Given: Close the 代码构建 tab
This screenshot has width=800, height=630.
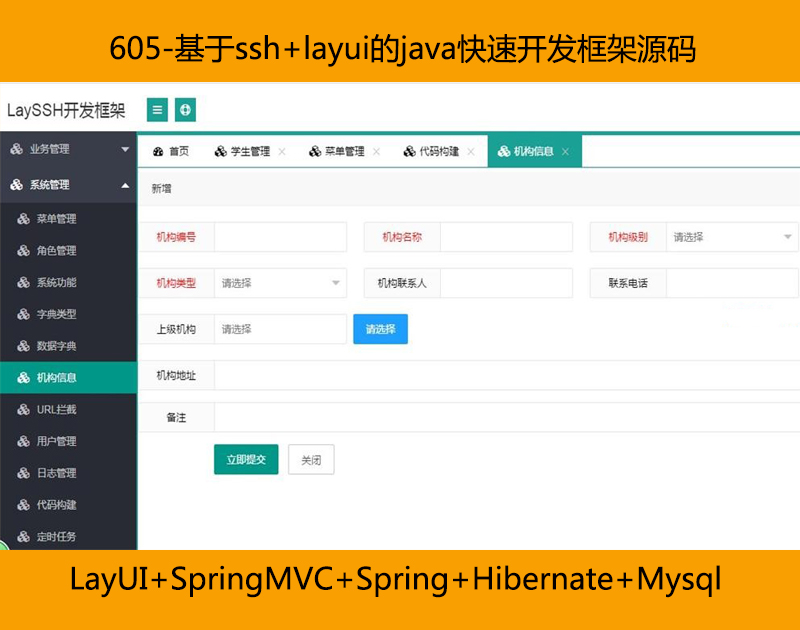Looking at the screenshot, I should coord(471,152).
